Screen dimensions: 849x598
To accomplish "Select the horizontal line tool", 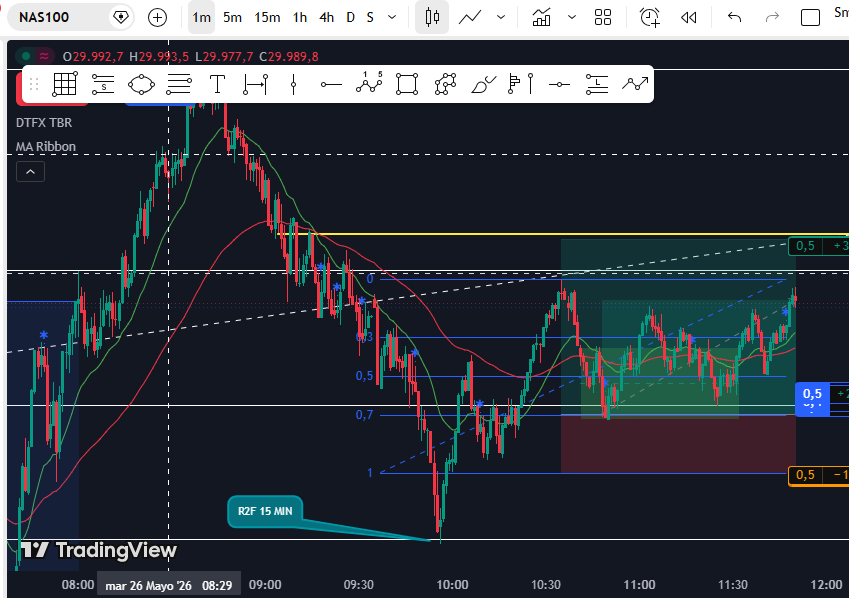I will pos(559,84).
